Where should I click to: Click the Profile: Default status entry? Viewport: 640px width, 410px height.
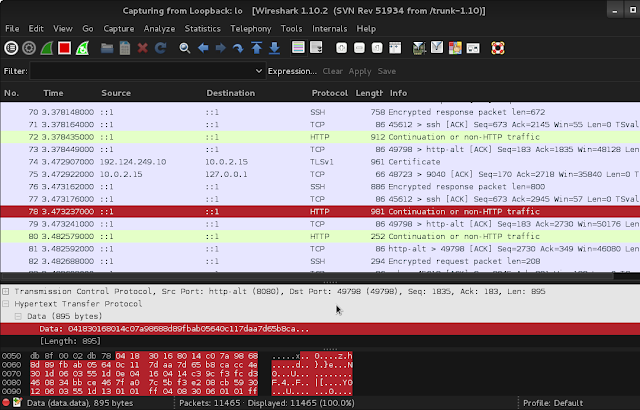(553, 403)
